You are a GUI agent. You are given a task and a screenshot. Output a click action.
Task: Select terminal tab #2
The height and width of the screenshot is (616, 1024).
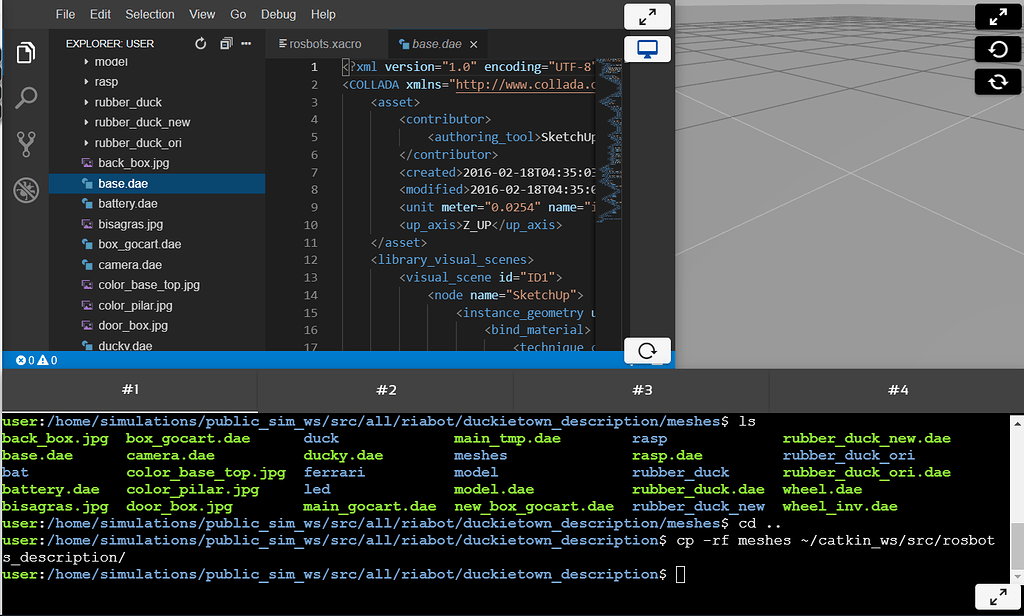386,390
